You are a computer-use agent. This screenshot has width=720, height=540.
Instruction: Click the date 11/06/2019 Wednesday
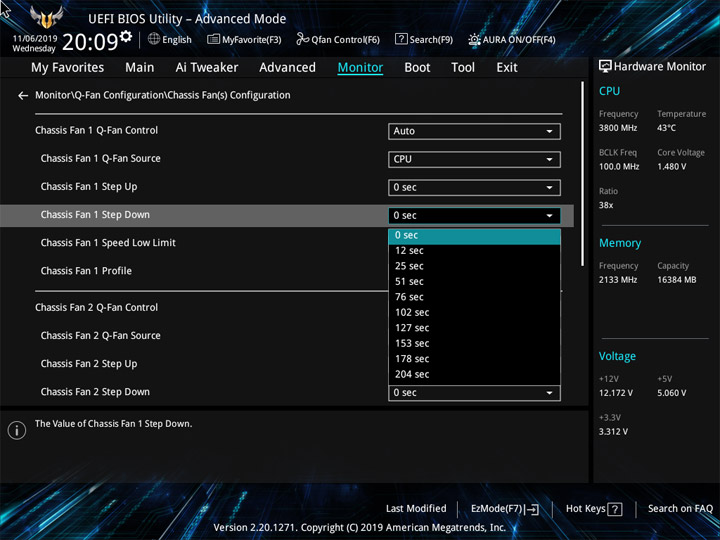pyautogui.click(x=34, y=44)
